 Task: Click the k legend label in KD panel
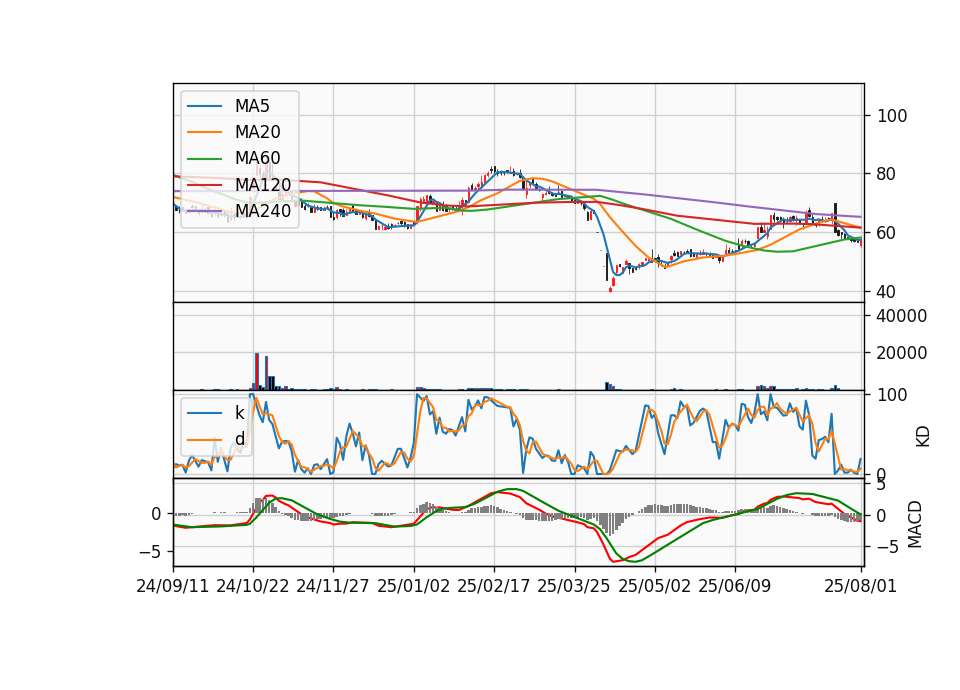tap(239, 413)
